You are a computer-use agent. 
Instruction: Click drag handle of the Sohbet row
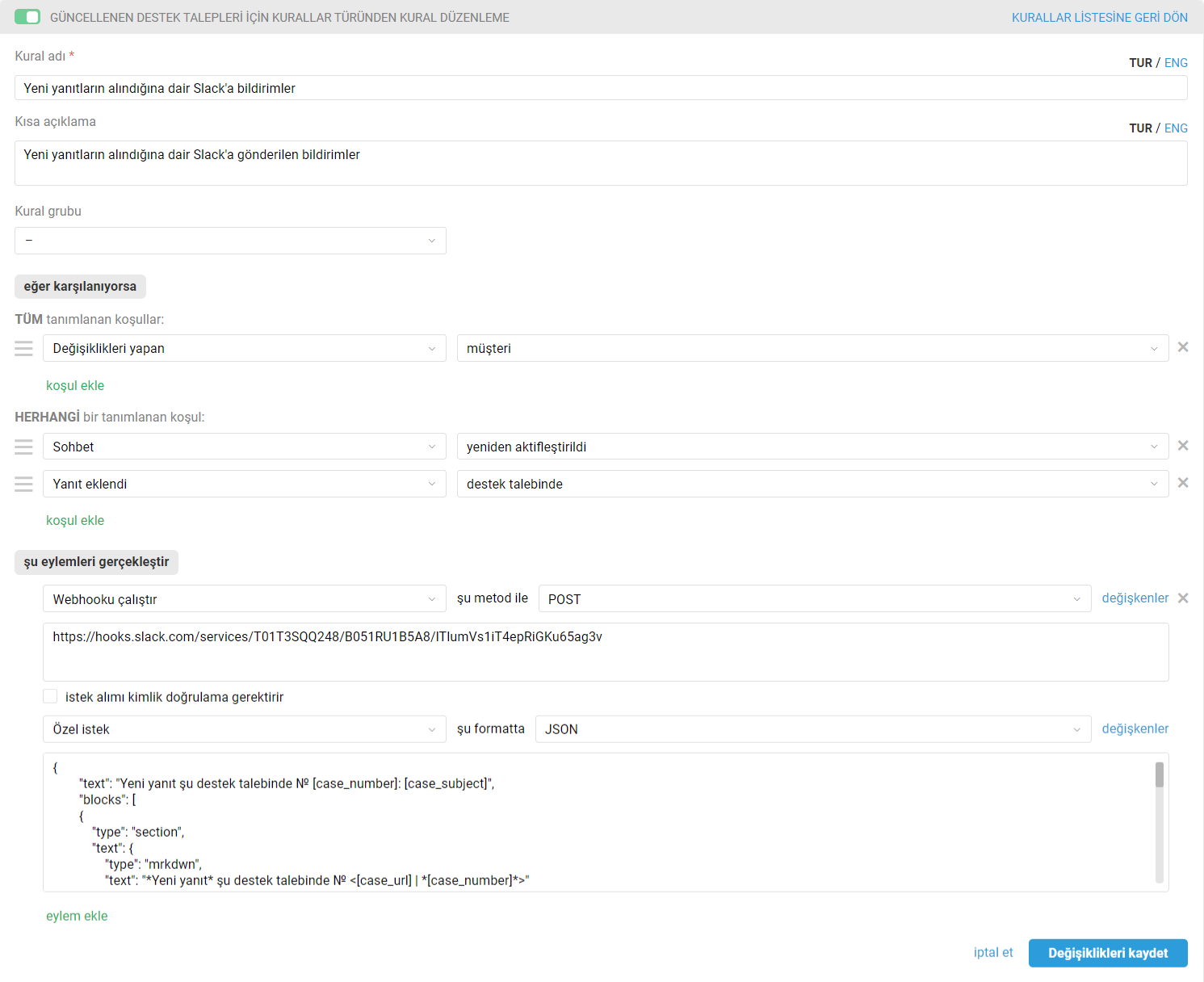click(24, 447)
